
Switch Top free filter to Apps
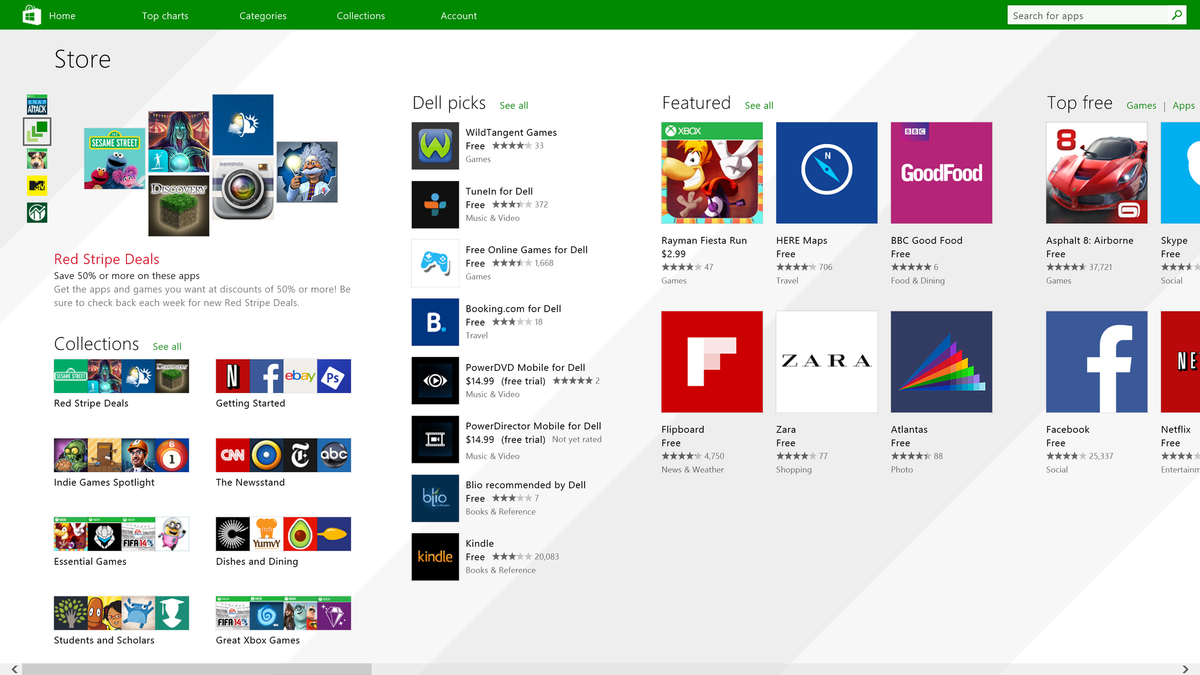coord(1182,104)
